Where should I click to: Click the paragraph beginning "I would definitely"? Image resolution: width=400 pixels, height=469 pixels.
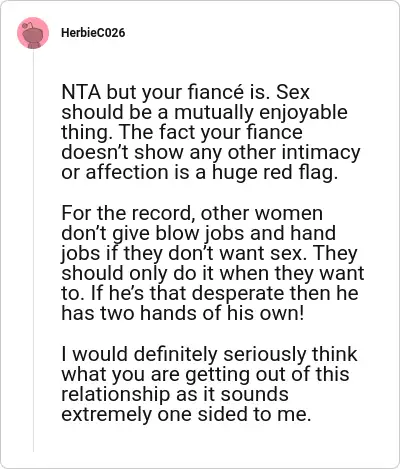pos(209,384)
